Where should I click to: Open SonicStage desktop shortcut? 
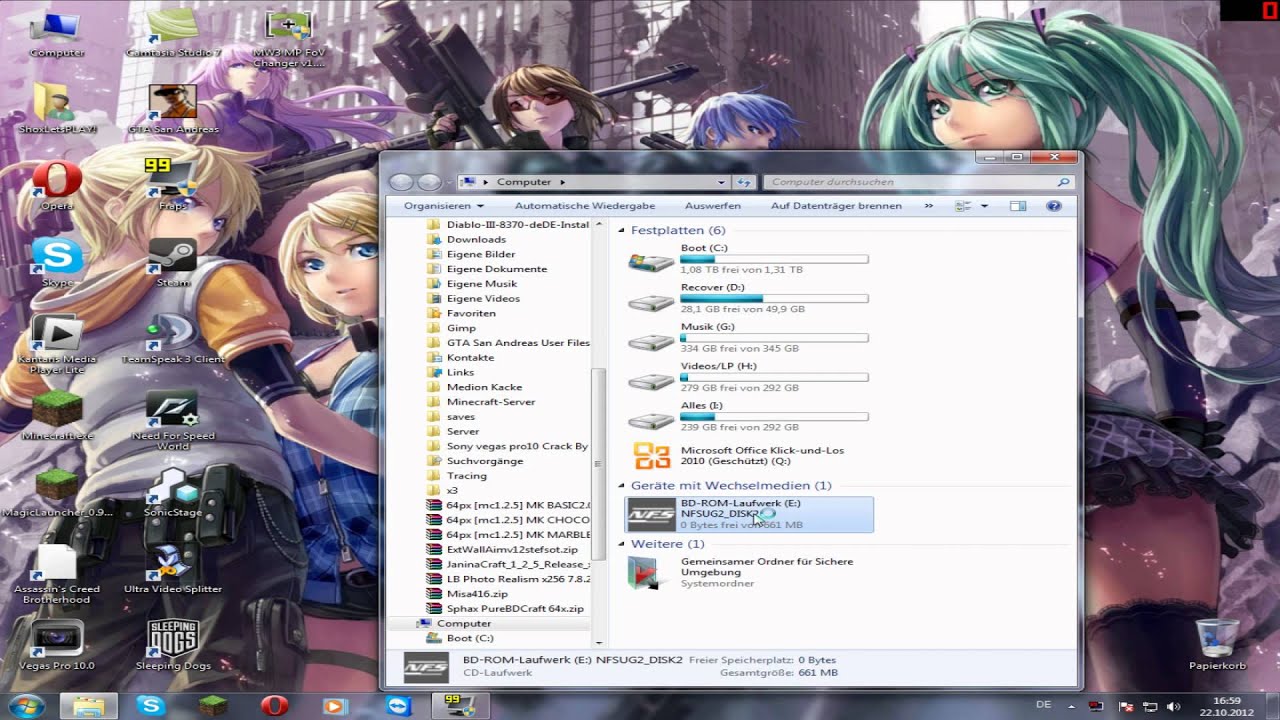[173, 492]
